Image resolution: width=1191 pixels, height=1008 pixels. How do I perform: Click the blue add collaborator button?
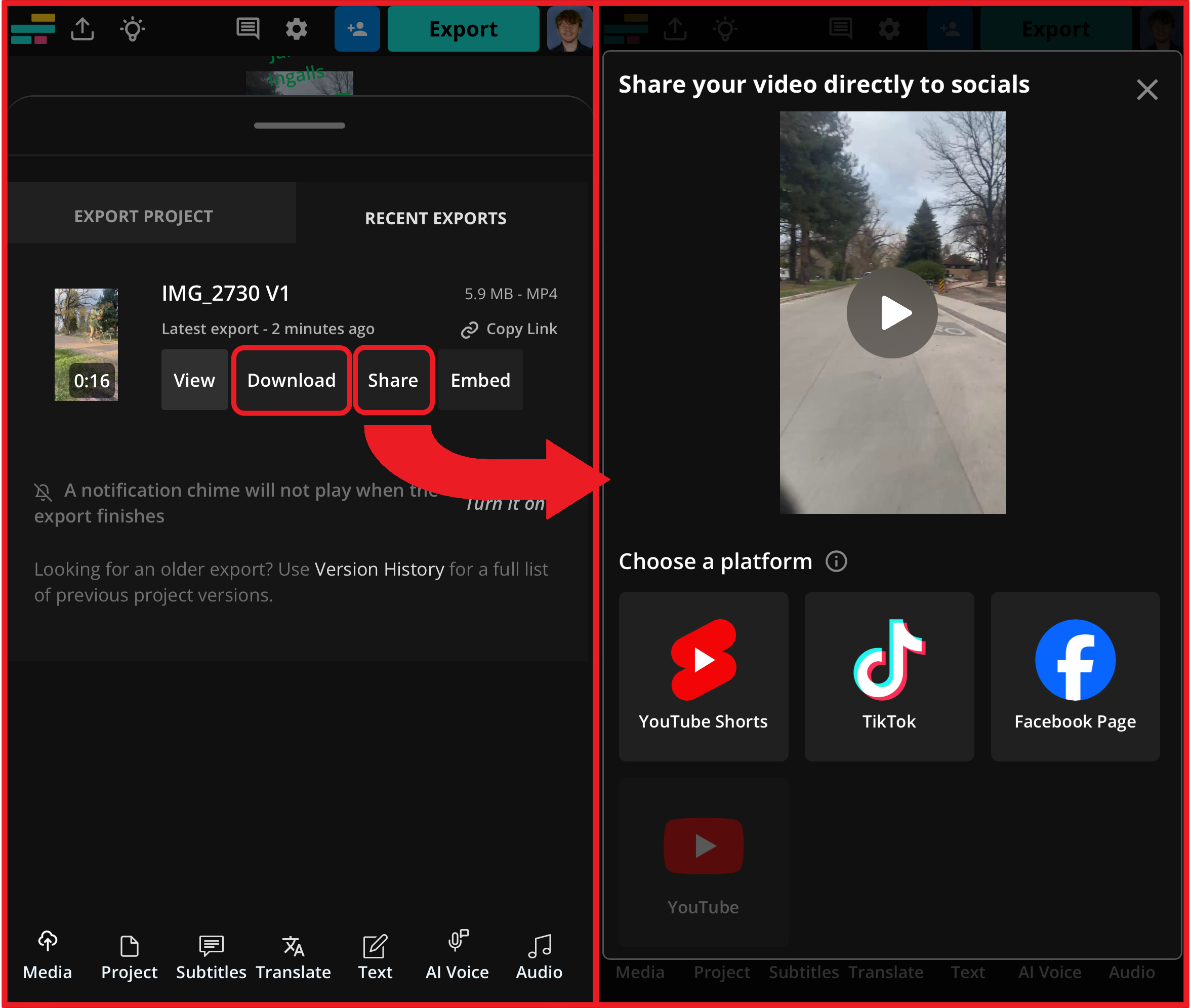pos(357,29)
